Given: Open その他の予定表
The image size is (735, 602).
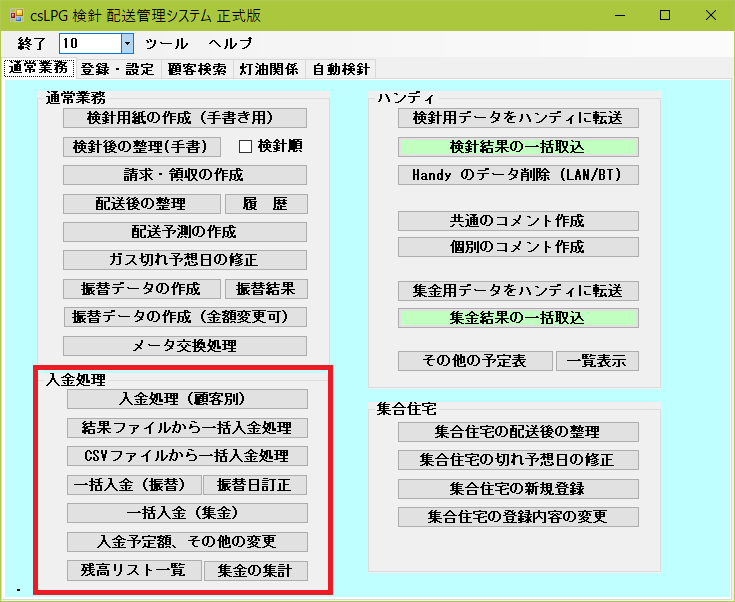Looking at the screenshot, I should click(x=475, y=361).
